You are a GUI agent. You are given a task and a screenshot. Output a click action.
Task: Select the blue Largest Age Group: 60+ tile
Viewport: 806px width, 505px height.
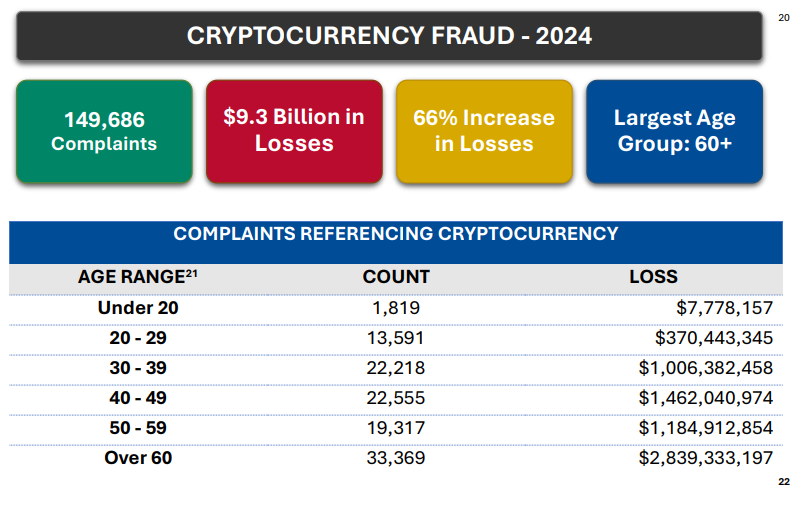674,131
